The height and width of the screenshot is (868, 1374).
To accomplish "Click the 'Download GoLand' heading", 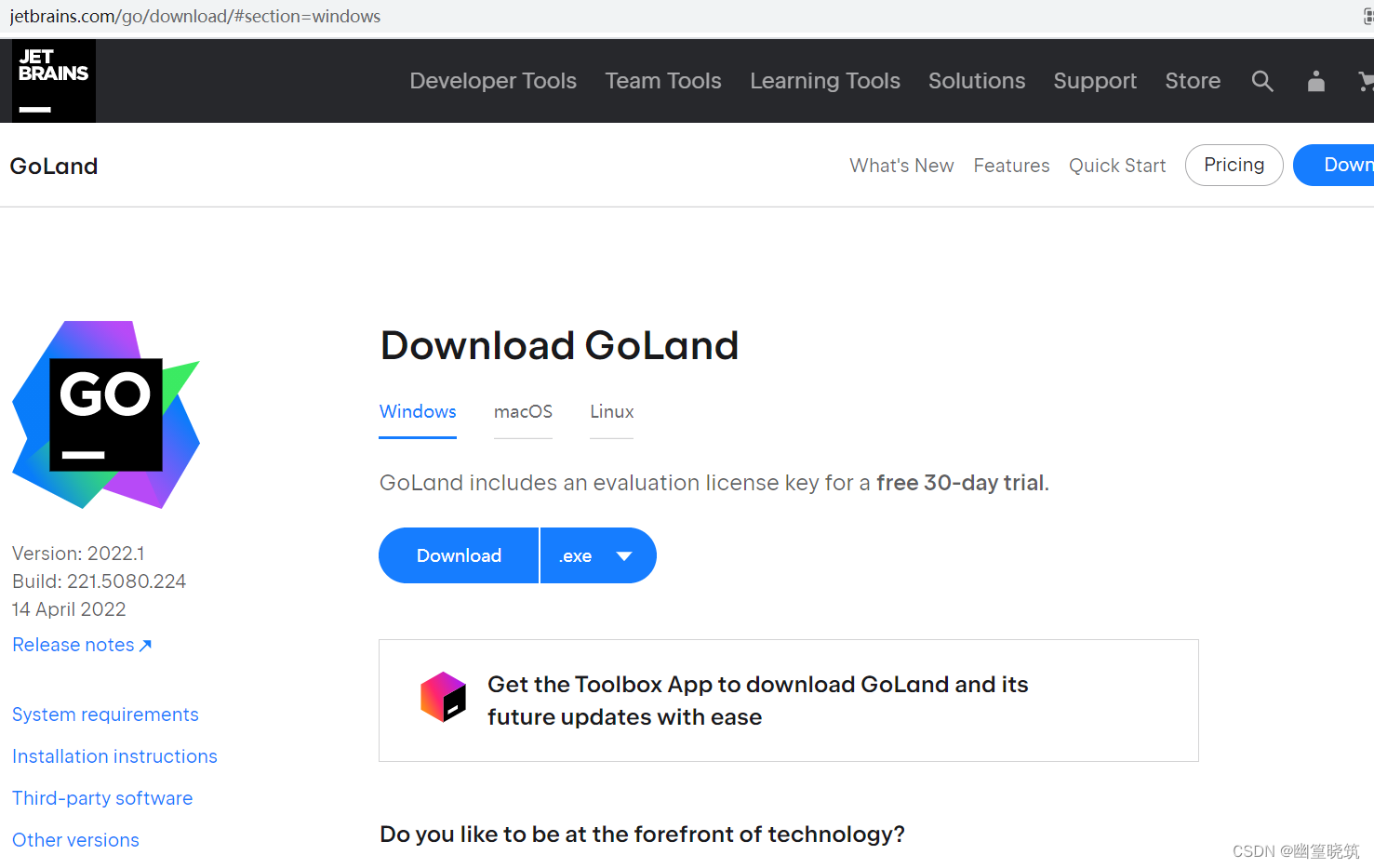I will point(559,345).
